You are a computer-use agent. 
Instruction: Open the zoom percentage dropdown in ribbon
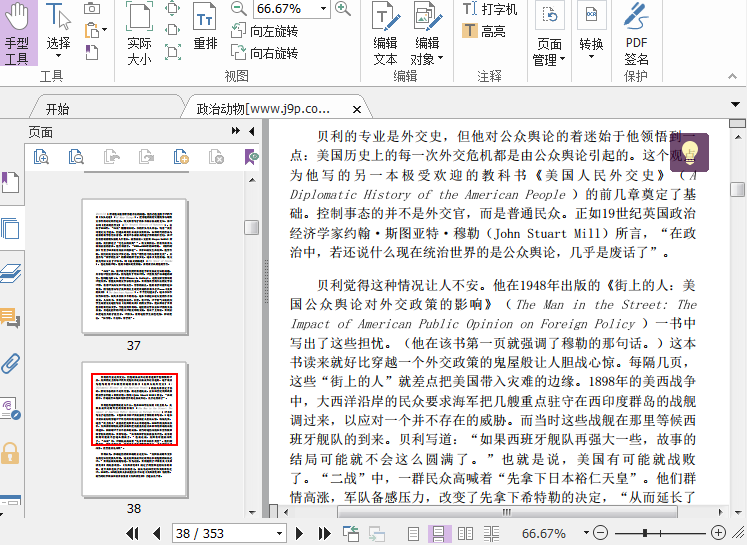coord(324,9)
